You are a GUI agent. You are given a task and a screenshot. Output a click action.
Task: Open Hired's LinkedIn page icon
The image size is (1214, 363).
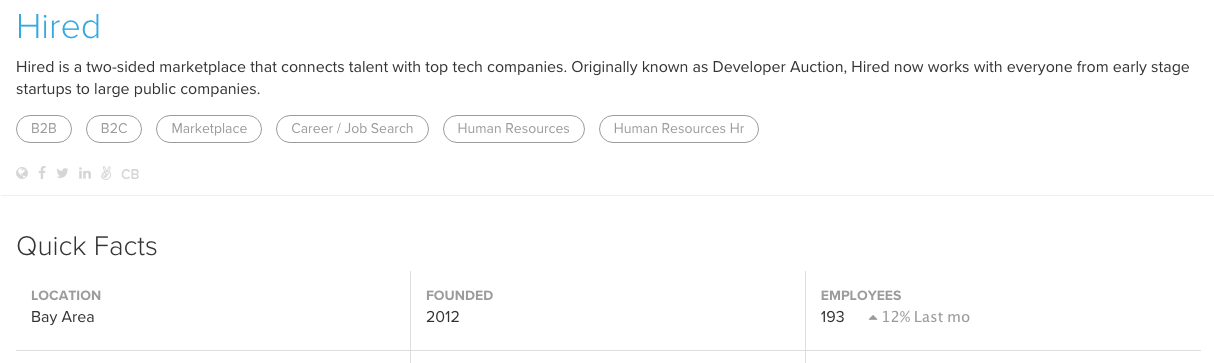point(85,173)
